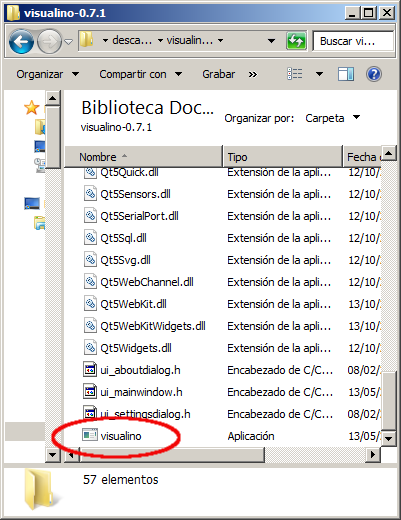
Task: Select the visualino application icon
Action: click(90, 435)
